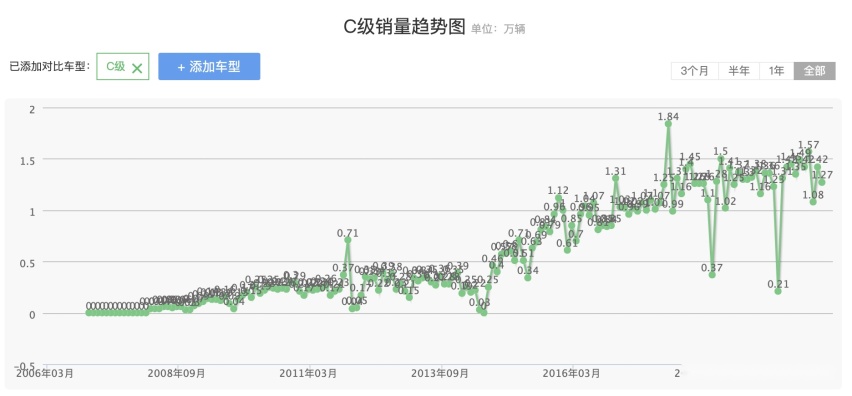Click the 已添加对比车型 label
This screenshot has width=852, height=396.
pos(50,67)
